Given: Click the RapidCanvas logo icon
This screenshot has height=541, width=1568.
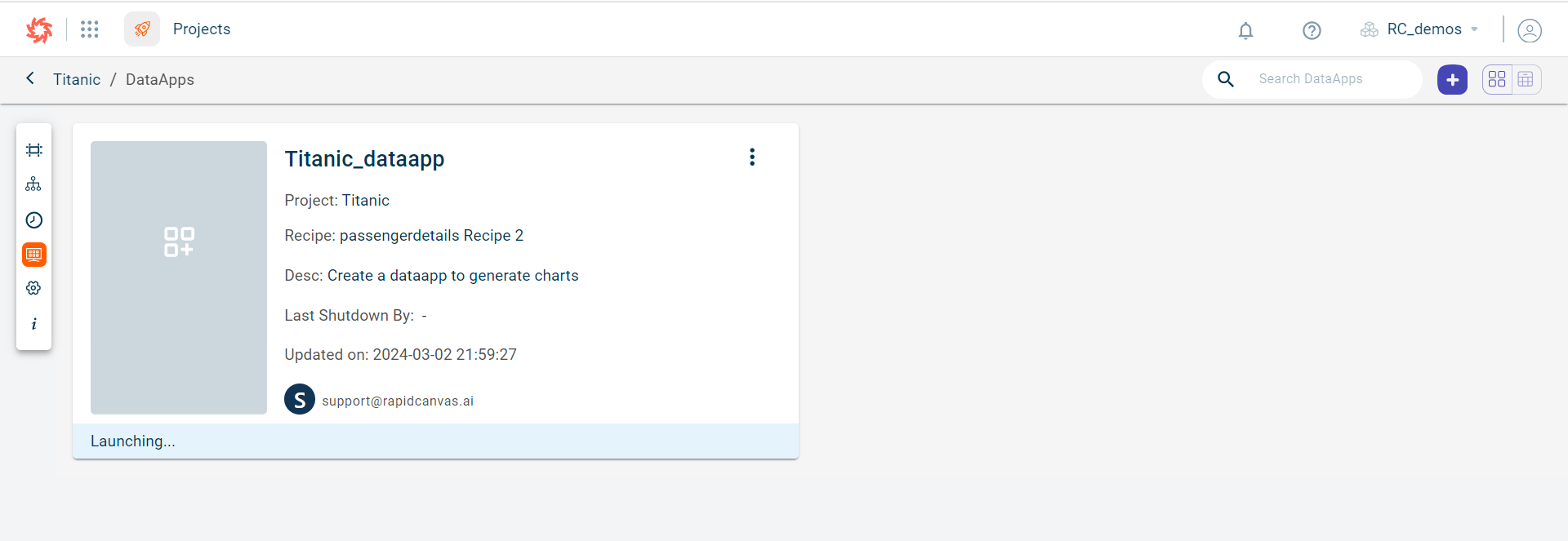Looking at the screenshot, I should pyautogui.click(x=38, y=29).
